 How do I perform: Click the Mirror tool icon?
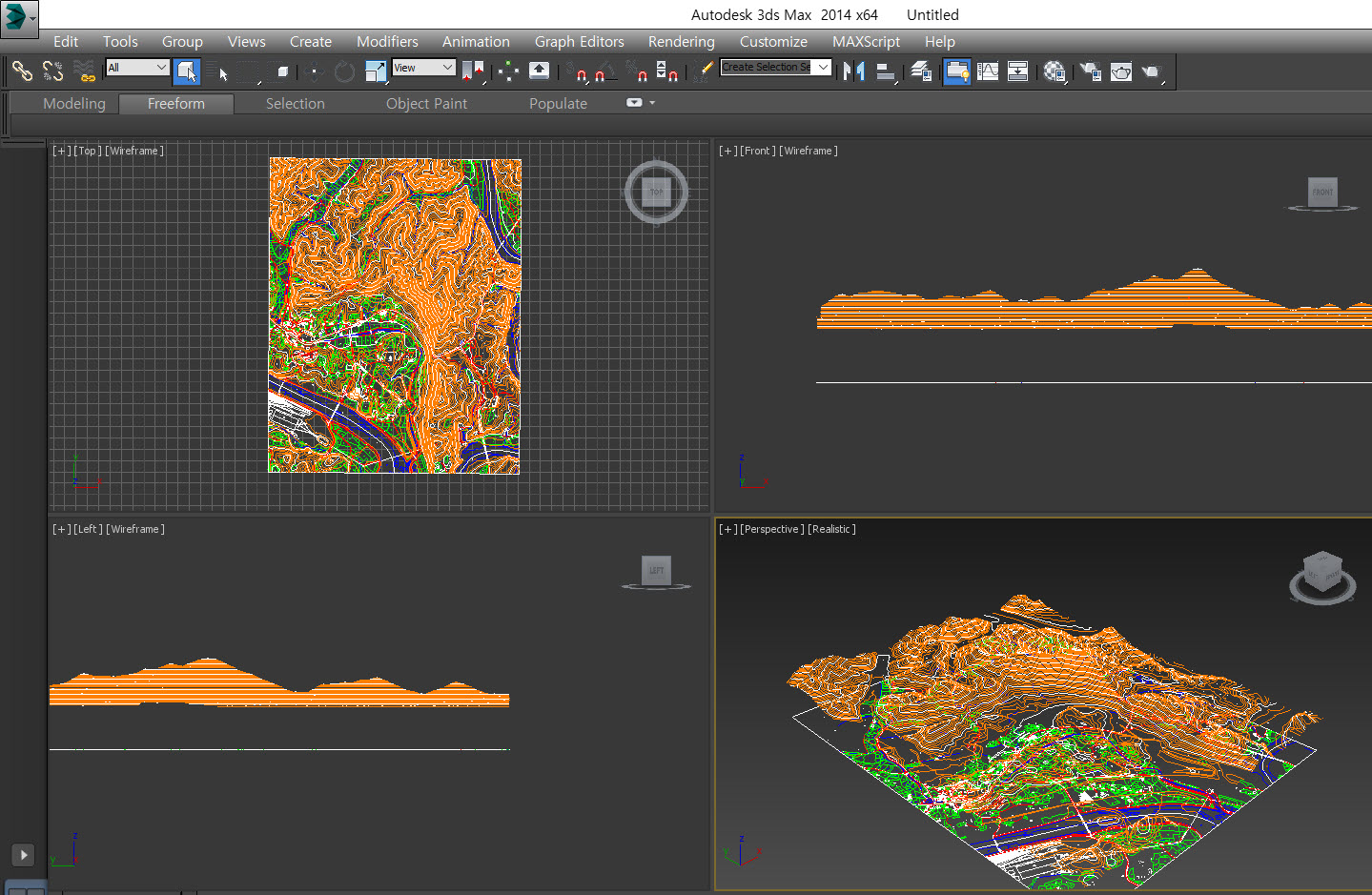tap(854, 71)
